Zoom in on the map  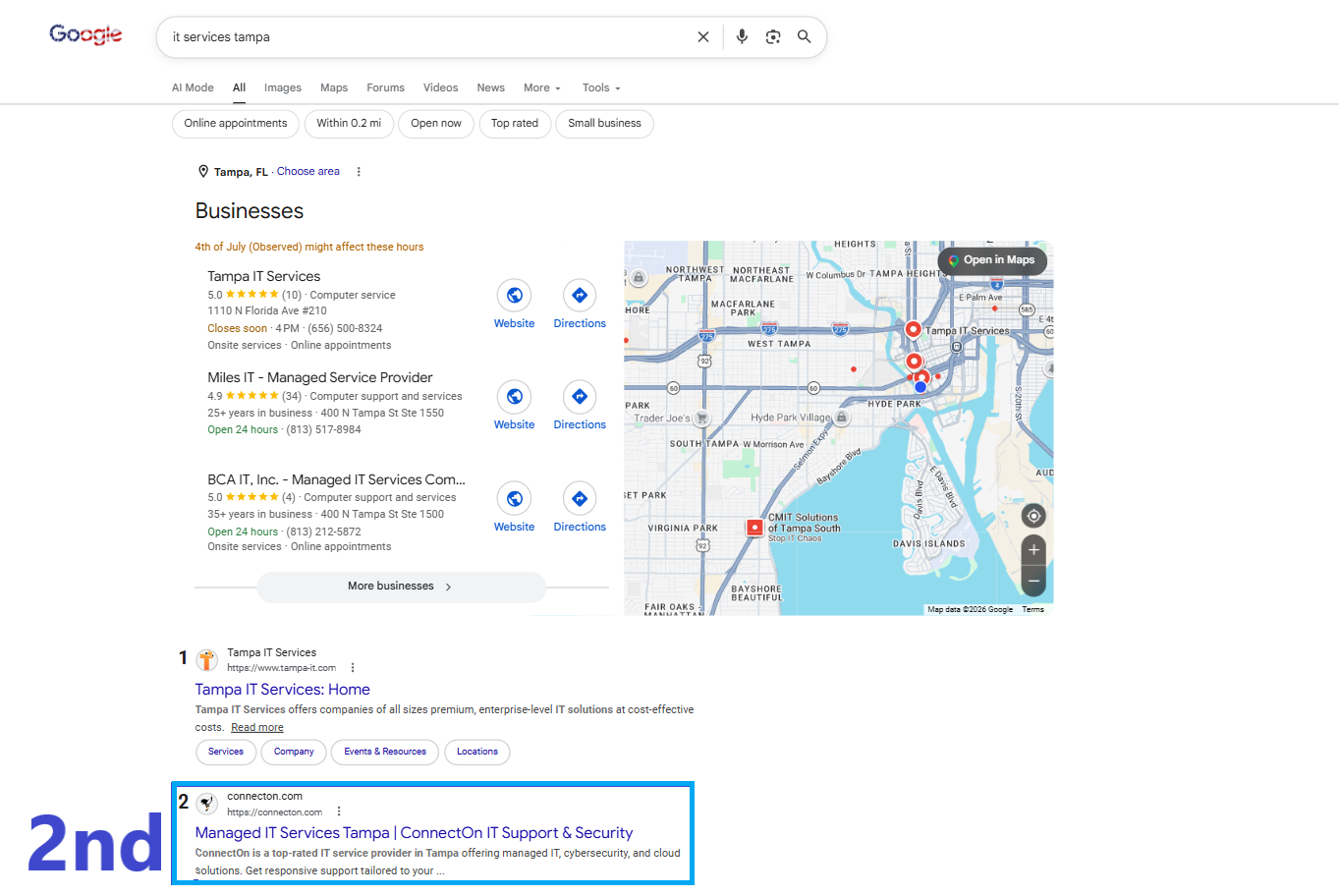click(x=1033, y=550)
